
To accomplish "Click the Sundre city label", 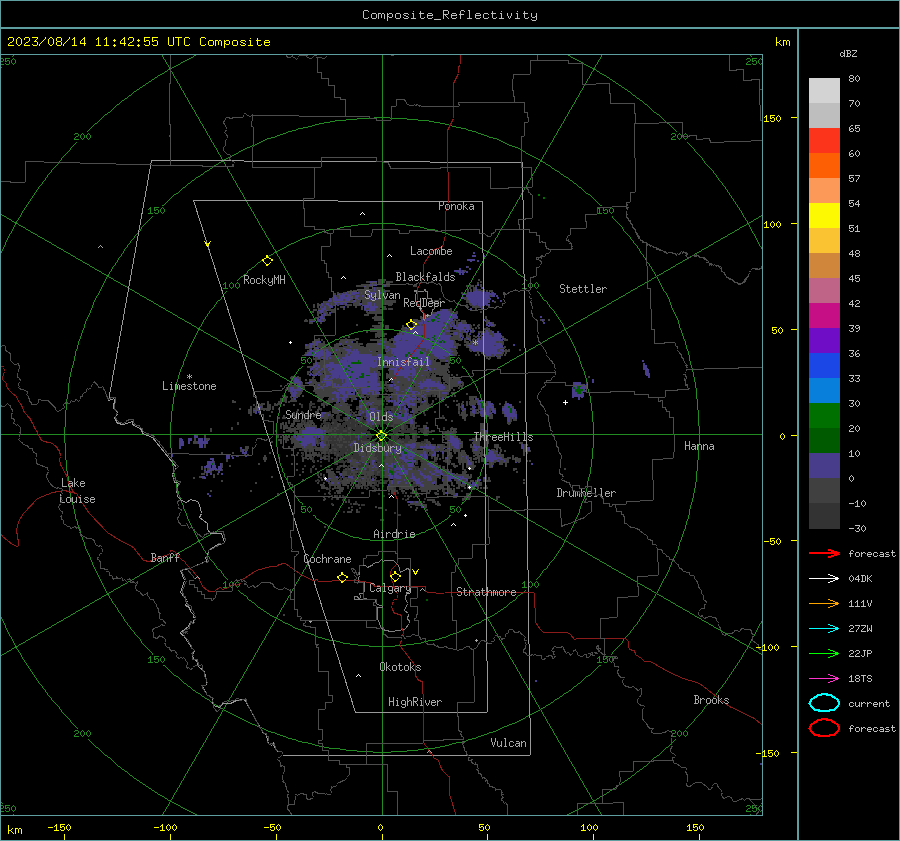I will (303, 414).
